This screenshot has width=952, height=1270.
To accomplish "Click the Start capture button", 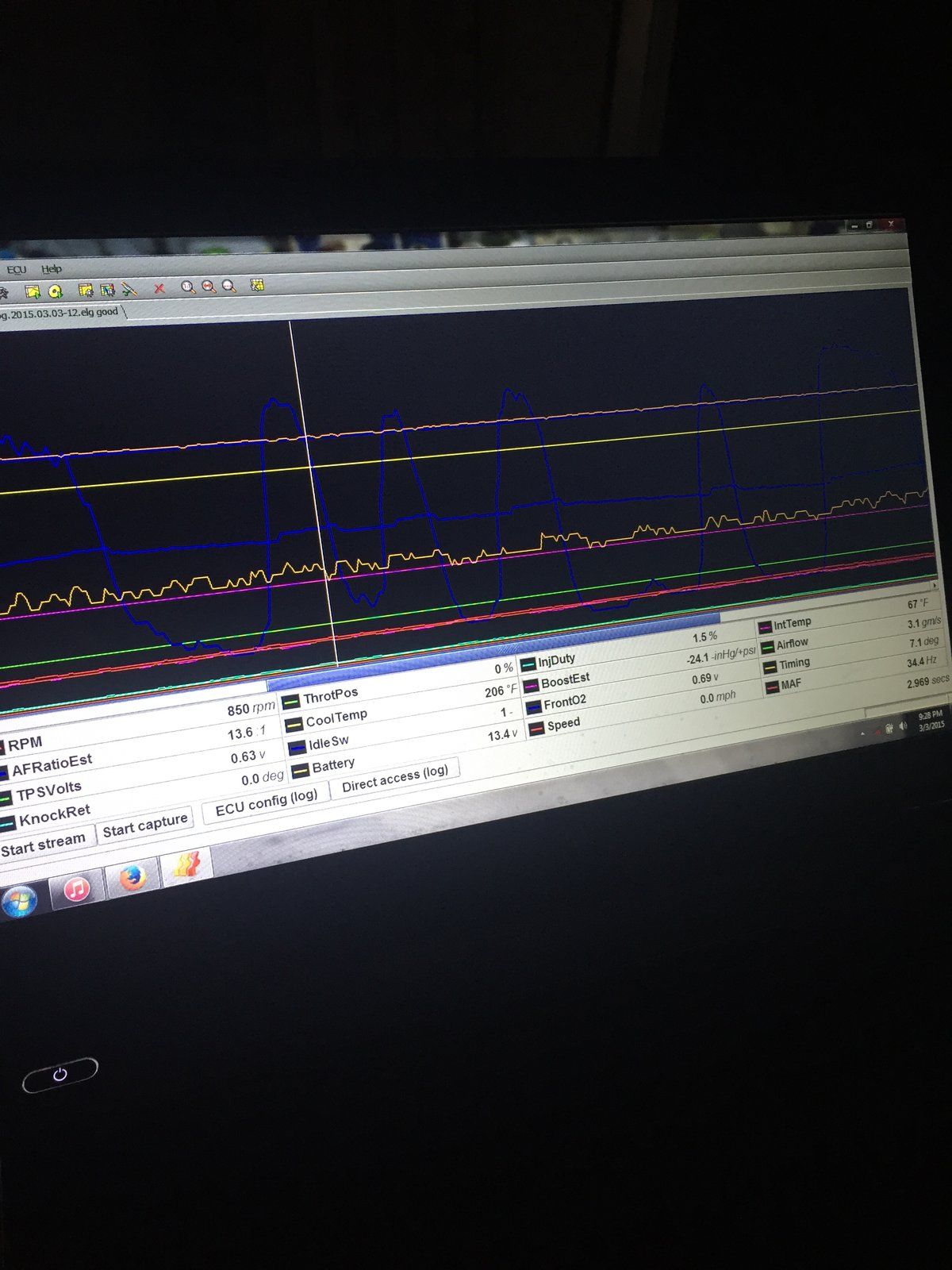I will point(145,826).
